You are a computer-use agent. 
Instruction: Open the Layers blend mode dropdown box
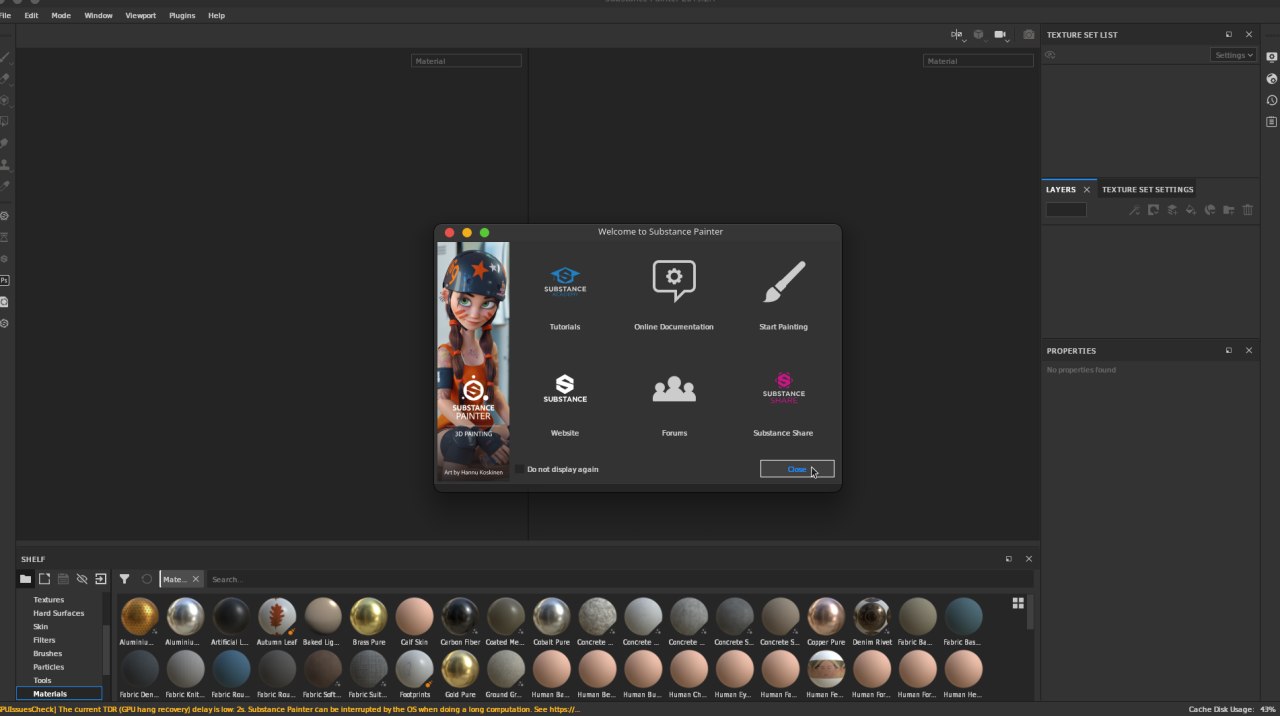[1066, 210]
